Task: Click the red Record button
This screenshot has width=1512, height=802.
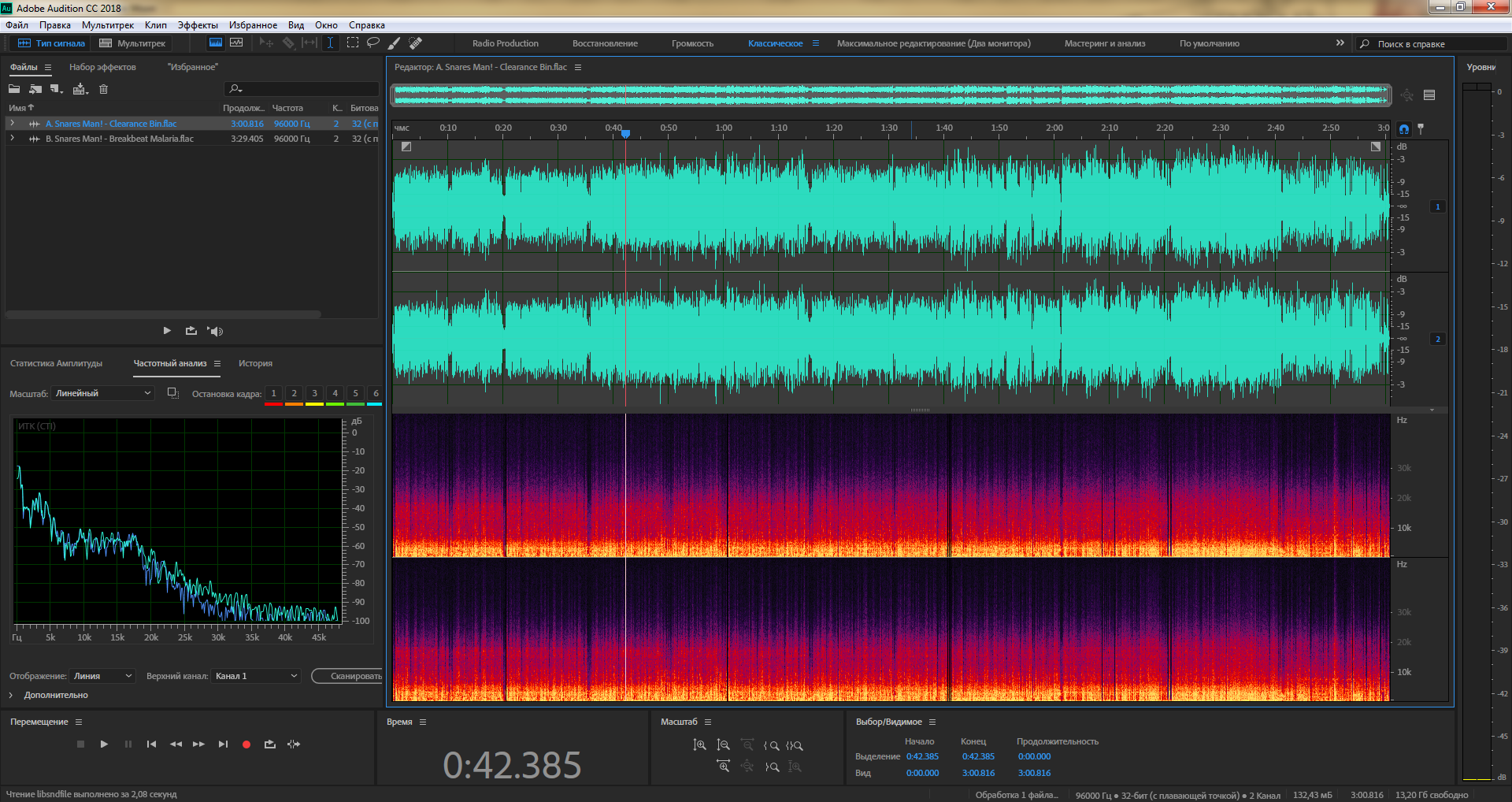Action: 246,744
